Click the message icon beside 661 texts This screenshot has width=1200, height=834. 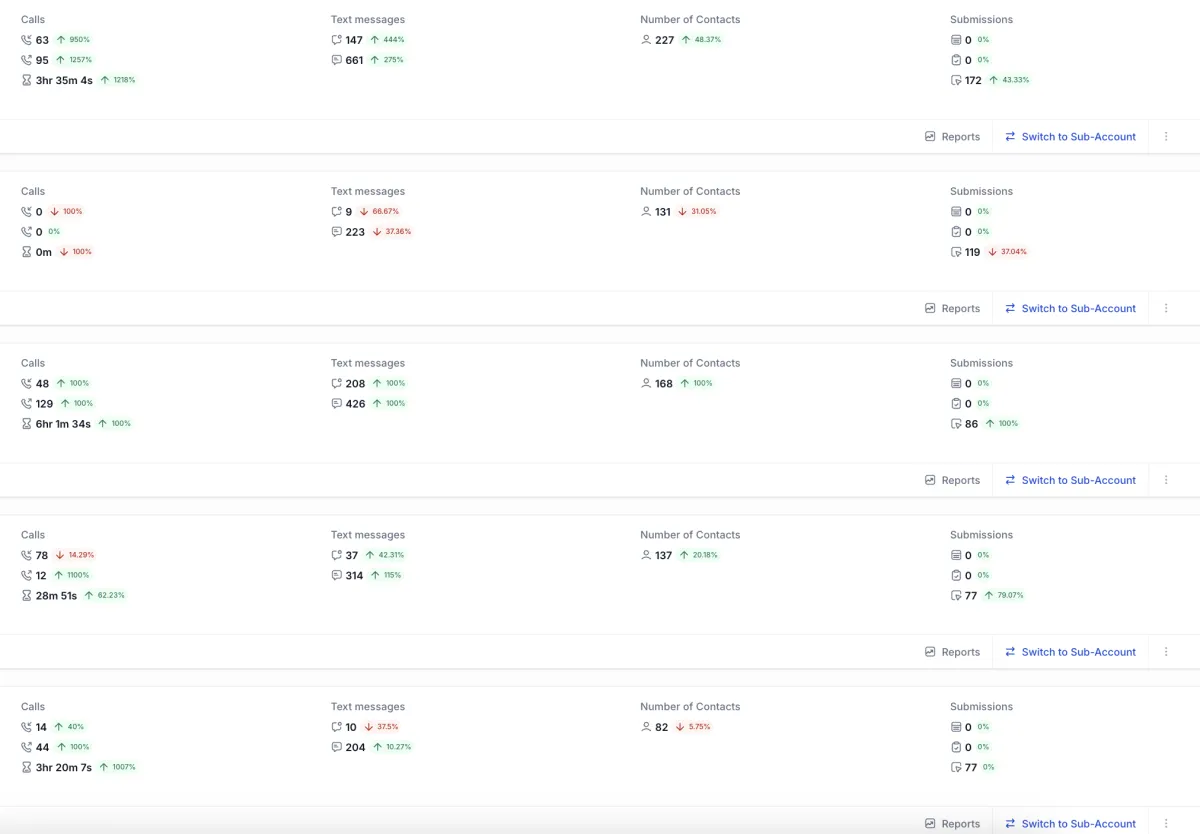[x=337, y=60]
